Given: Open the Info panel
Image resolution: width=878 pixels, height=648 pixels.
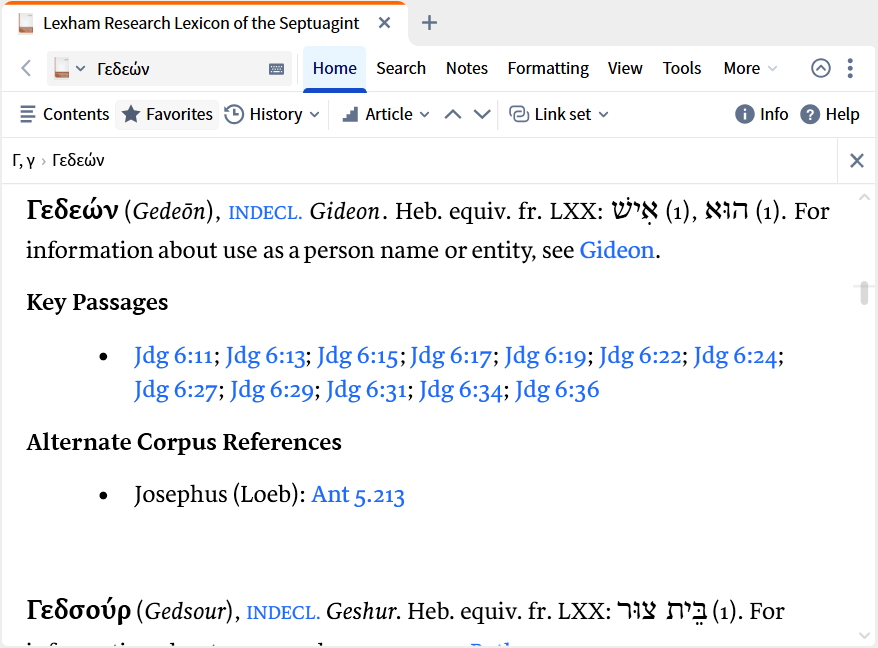Looking at the screenshot, I should coord(761,114).
